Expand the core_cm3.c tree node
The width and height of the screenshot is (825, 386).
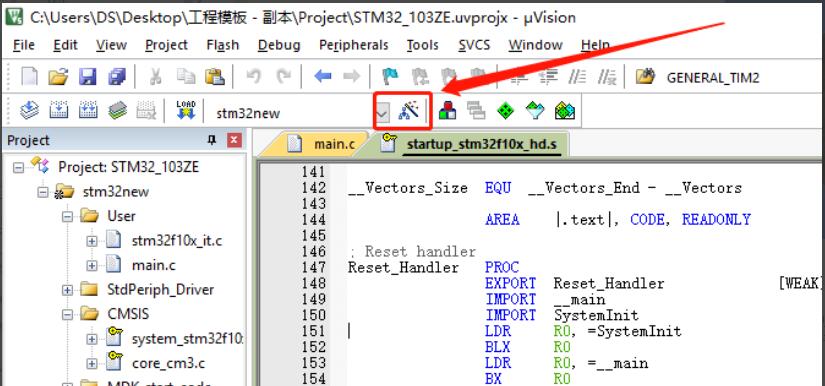(92, 363)
